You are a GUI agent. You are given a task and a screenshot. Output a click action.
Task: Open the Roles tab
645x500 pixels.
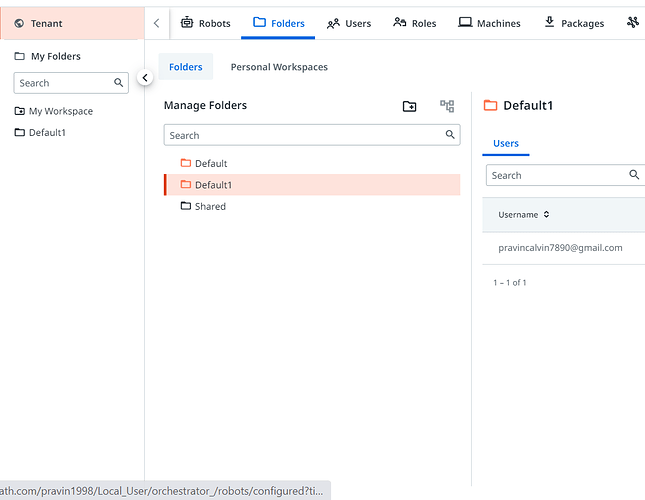(x=415, y=23)
